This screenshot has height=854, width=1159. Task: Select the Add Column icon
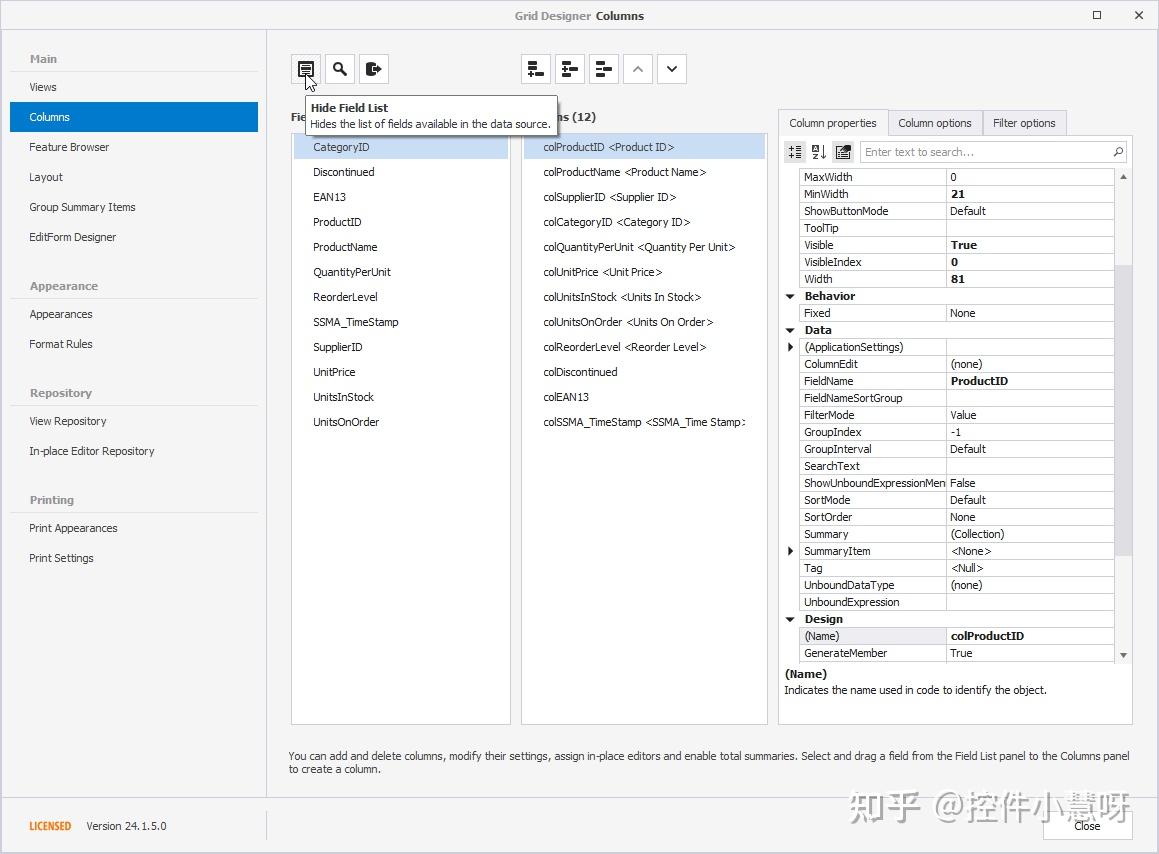tap(536, 69)
